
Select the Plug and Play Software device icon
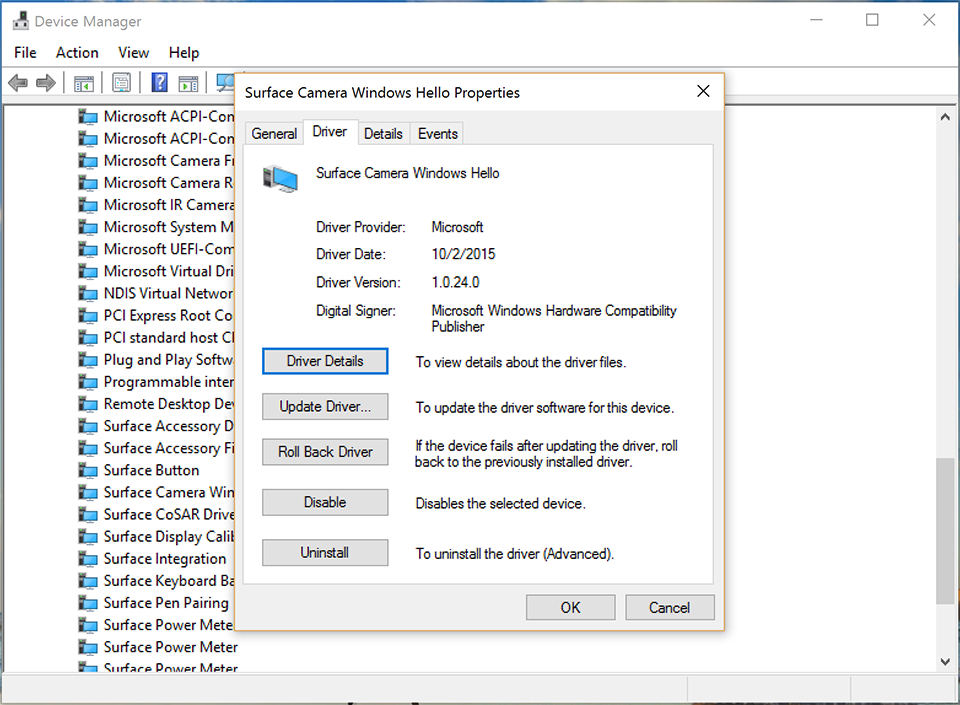pyautogui.click(x=88, y=360)
